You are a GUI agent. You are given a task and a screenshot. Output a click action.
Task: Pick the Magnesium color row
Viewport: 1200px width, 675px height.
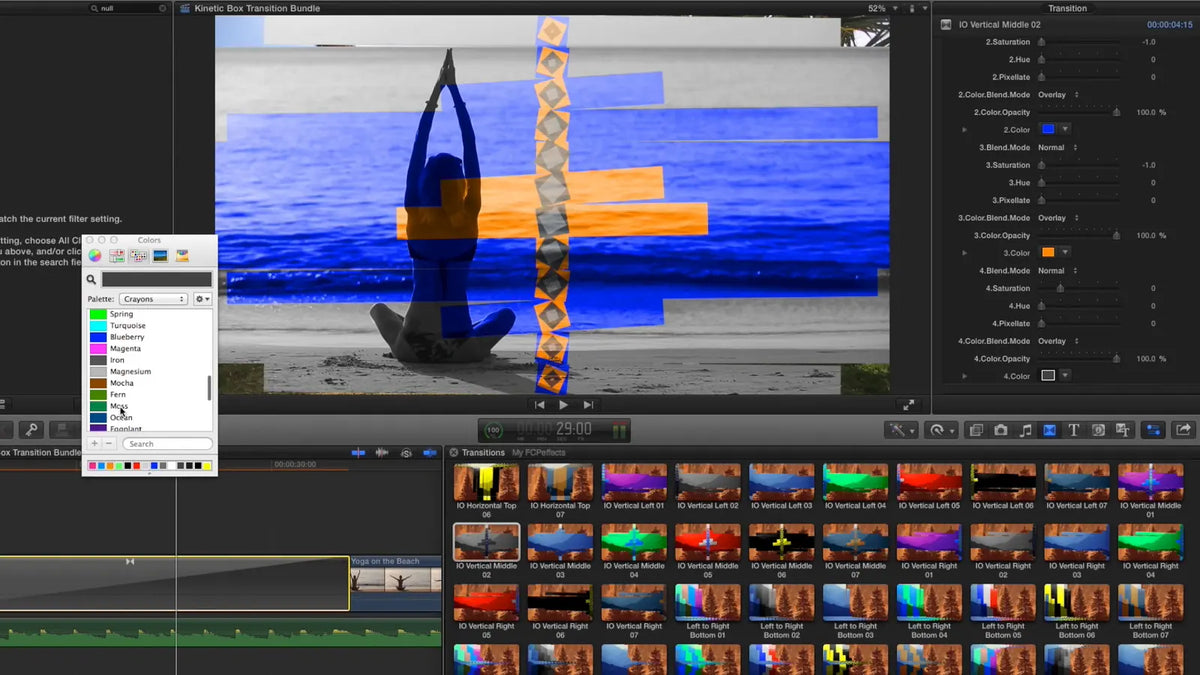[x=148, y=371]
